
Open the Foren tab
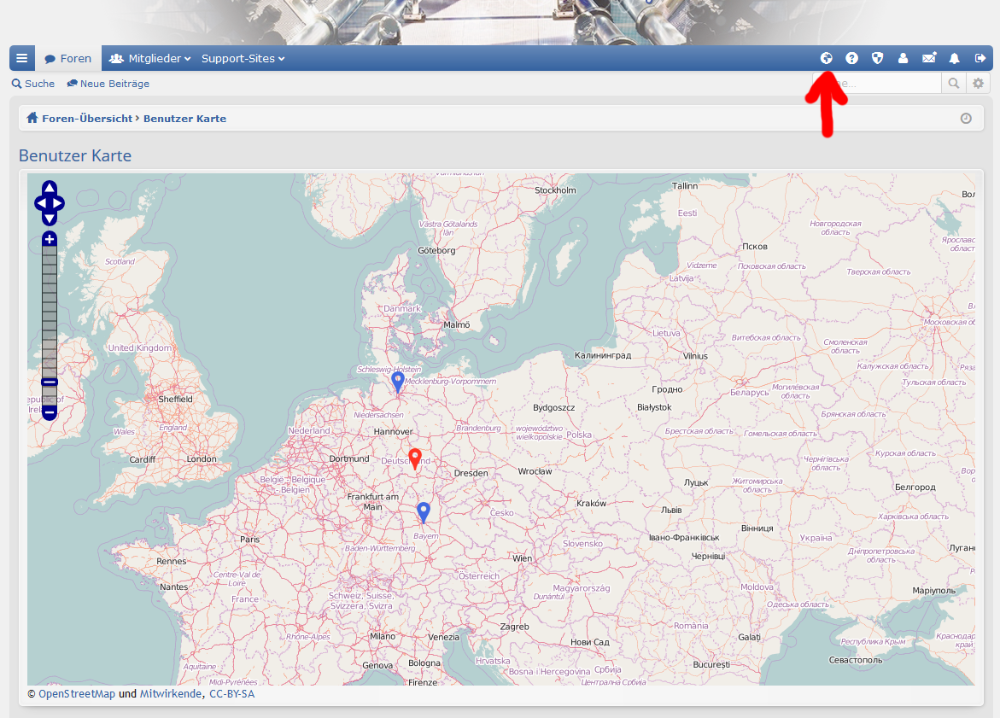tap(68, 58)
